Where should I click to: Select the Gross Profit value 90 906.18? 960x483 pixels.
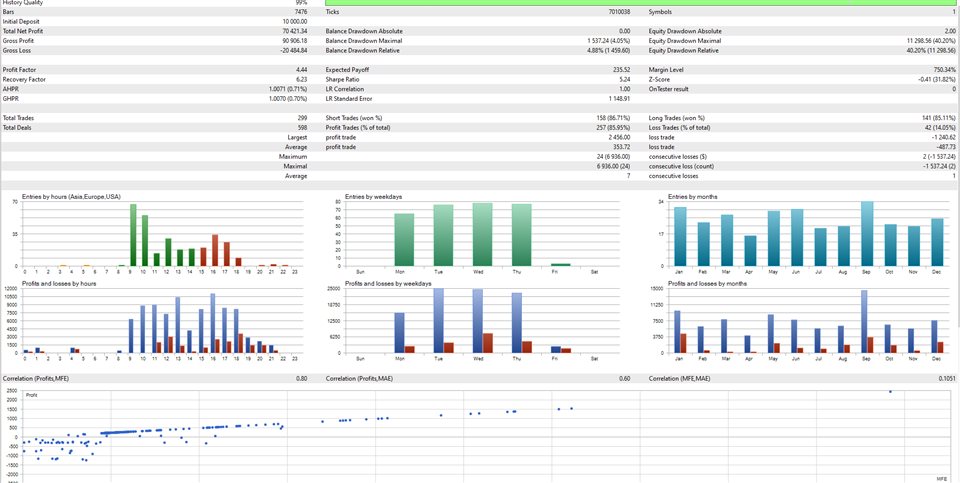pos(294,40)
